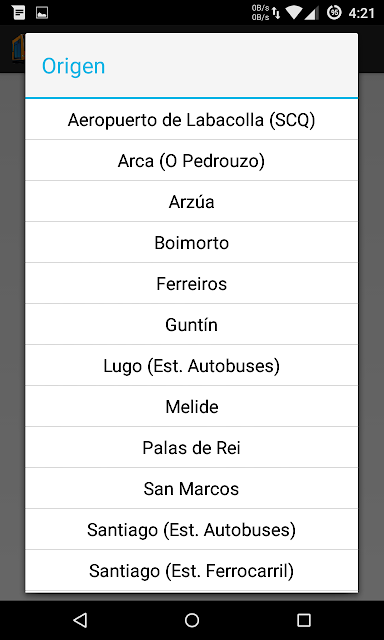Choose Arca (O Pedrouzo) from the list

click(x=191, y=160)
